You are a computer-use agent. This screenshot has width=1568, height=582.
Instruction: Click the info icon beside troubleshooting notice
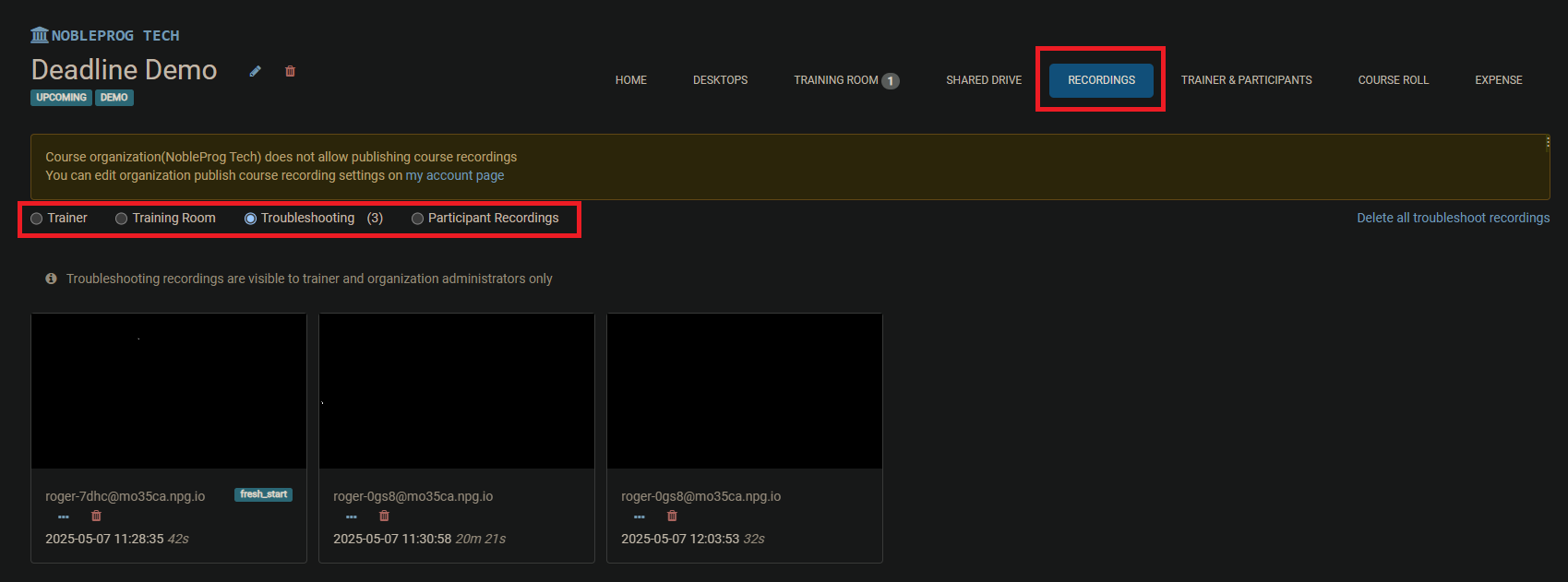click(51, 279)
